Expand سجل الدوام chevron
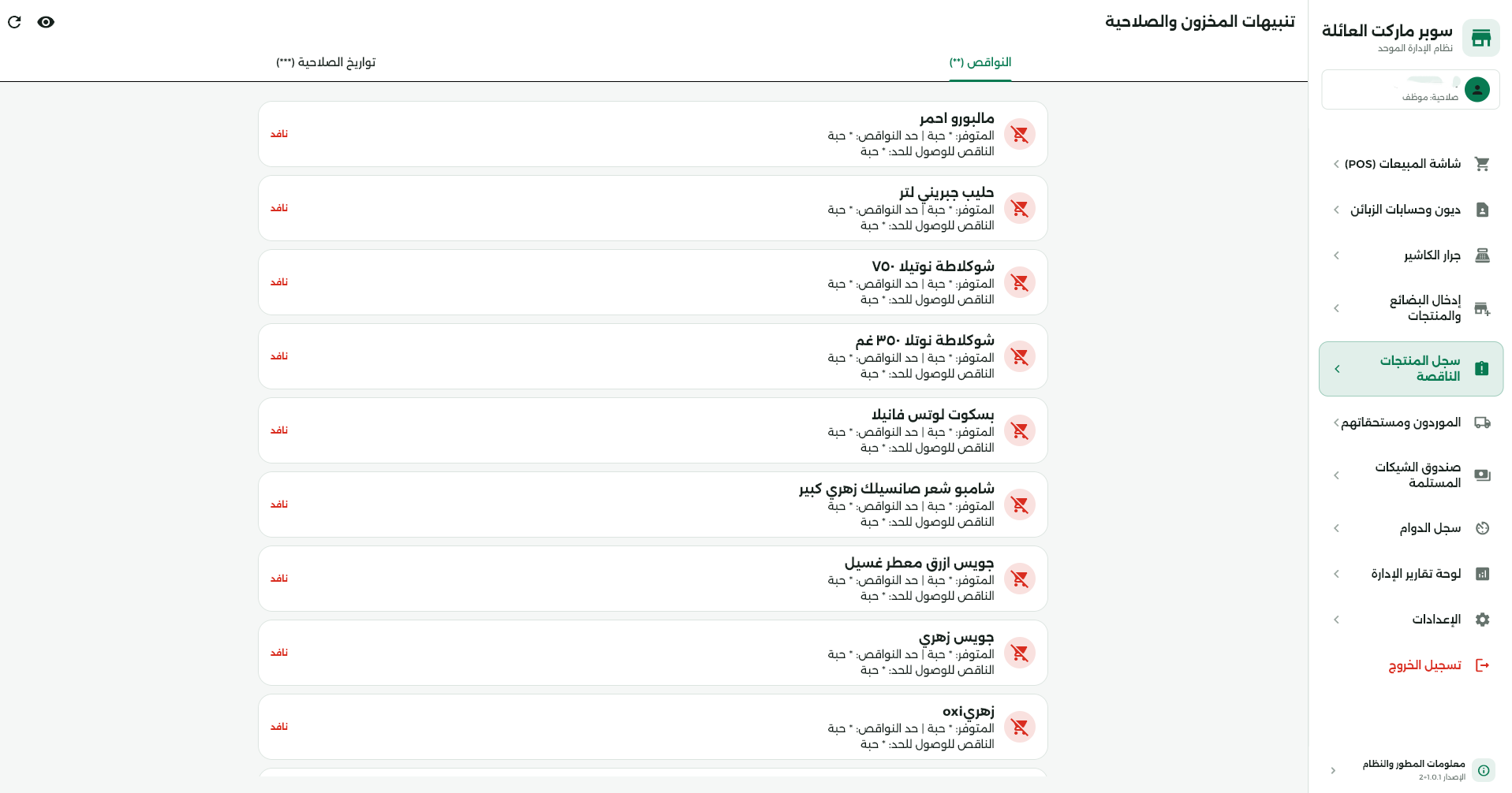This screenshot has width=1512, height=793. point(1336,528)
